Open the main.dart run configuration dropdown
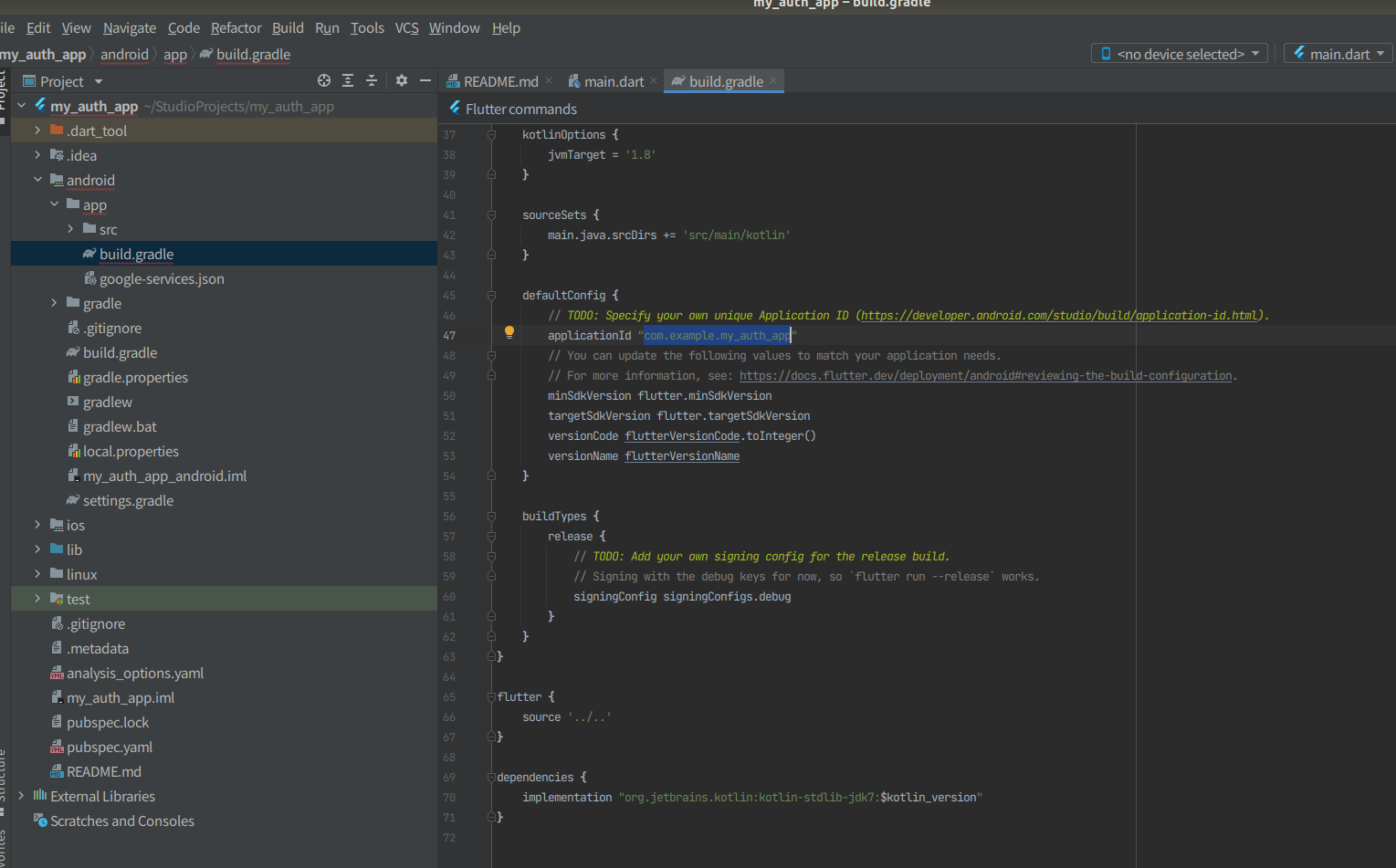1396x868 pixels. (1338, 54)
